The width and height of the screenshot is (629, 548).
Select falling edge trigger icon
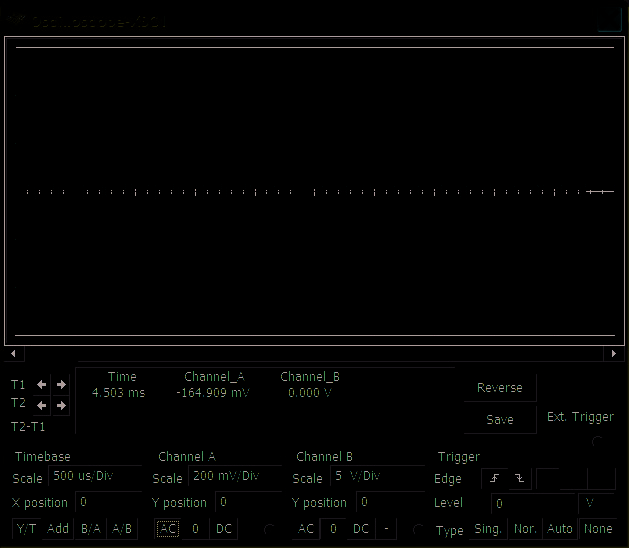[519, 478]
